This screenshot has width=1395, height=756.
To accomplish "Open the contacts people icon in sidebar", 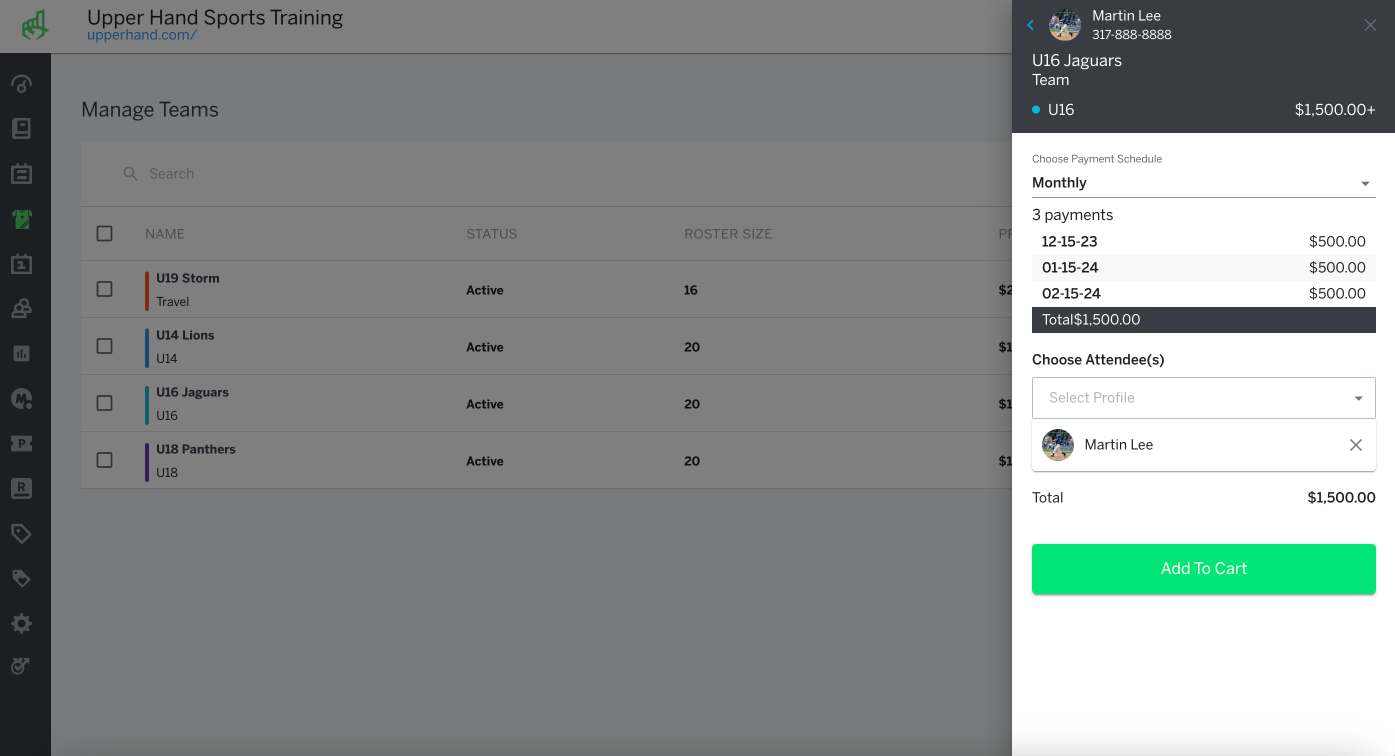I will [21, 309].
